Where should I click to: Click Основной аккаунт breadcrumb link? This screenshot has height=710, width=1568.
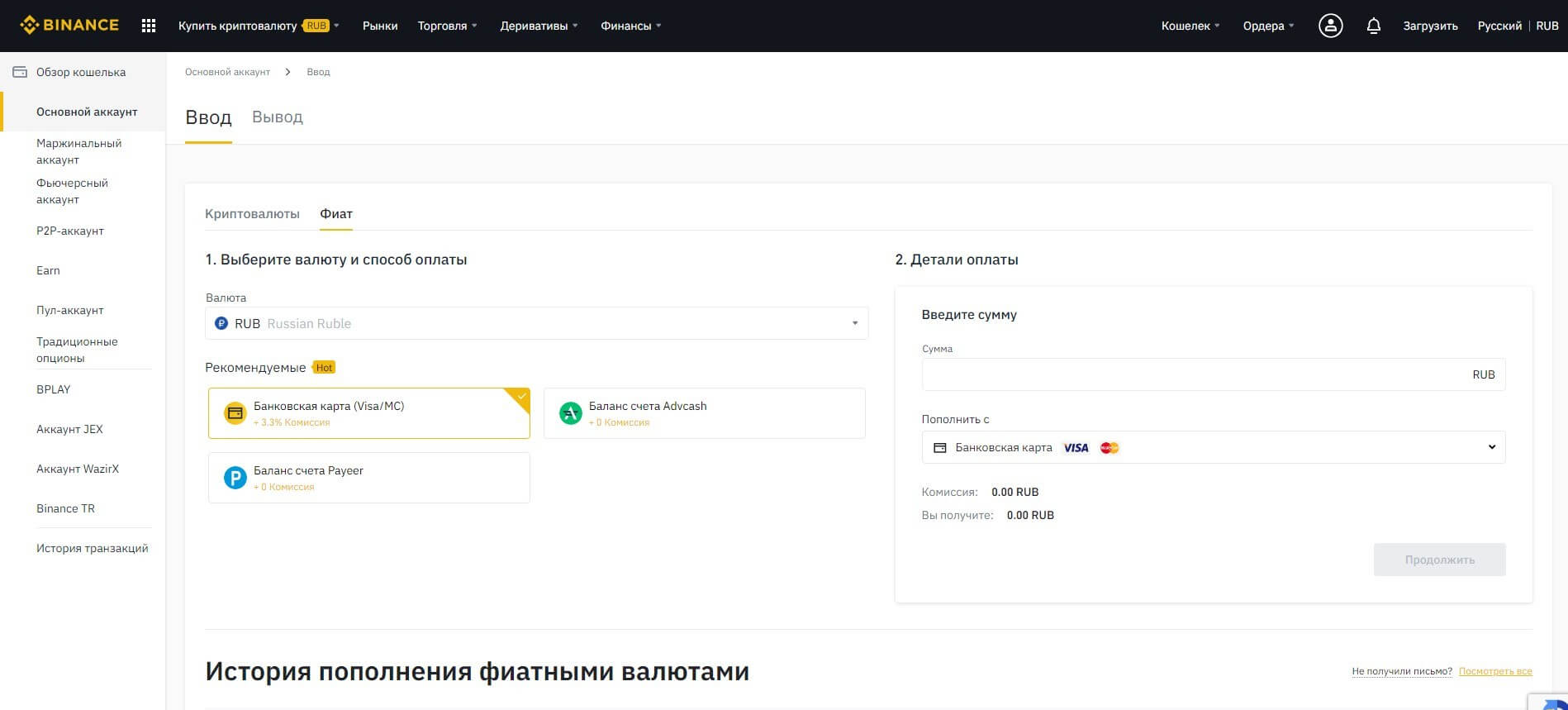click(x=227, y=72)
